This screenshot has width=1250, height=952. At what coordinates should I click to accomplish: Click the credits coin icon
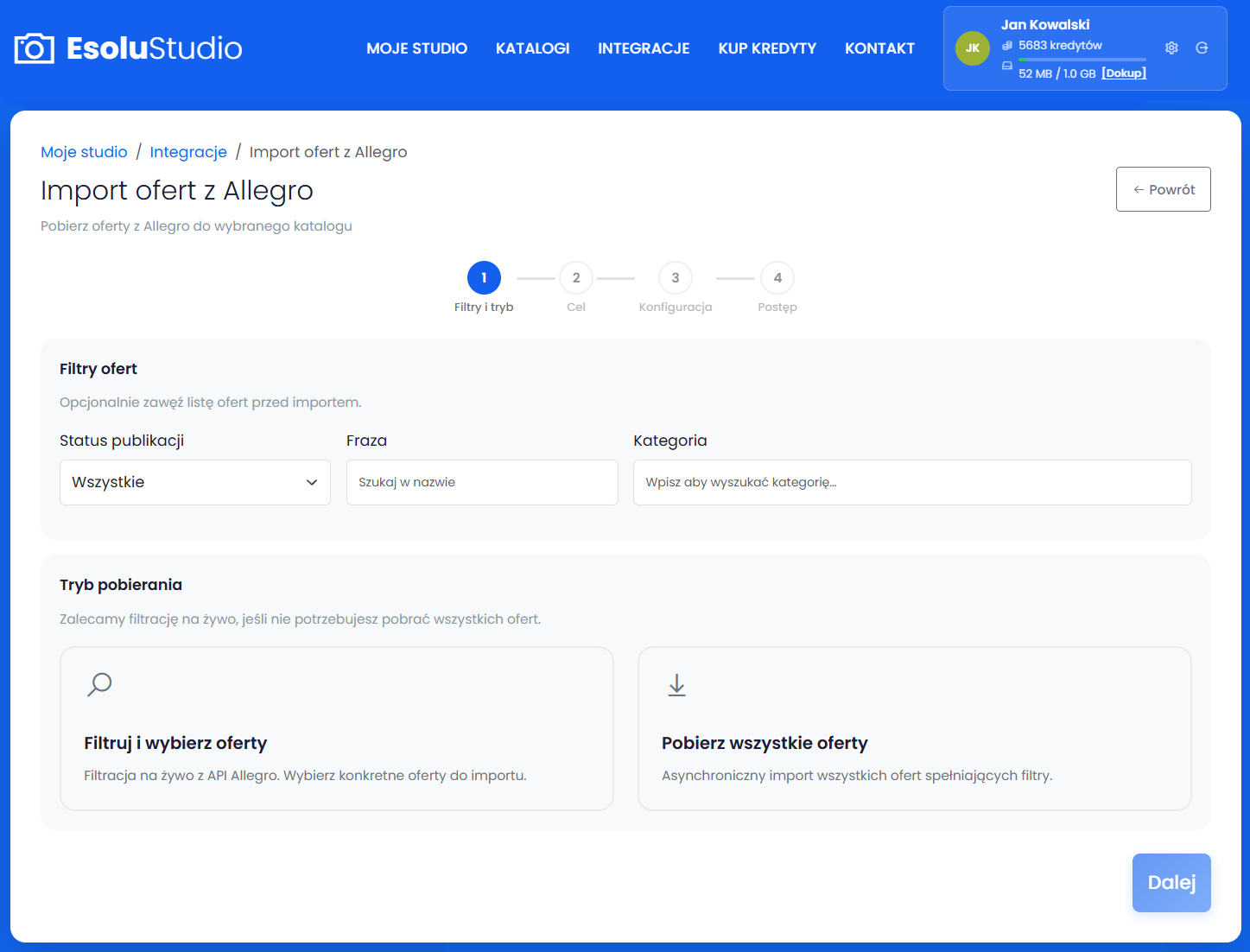(1007, 46)
